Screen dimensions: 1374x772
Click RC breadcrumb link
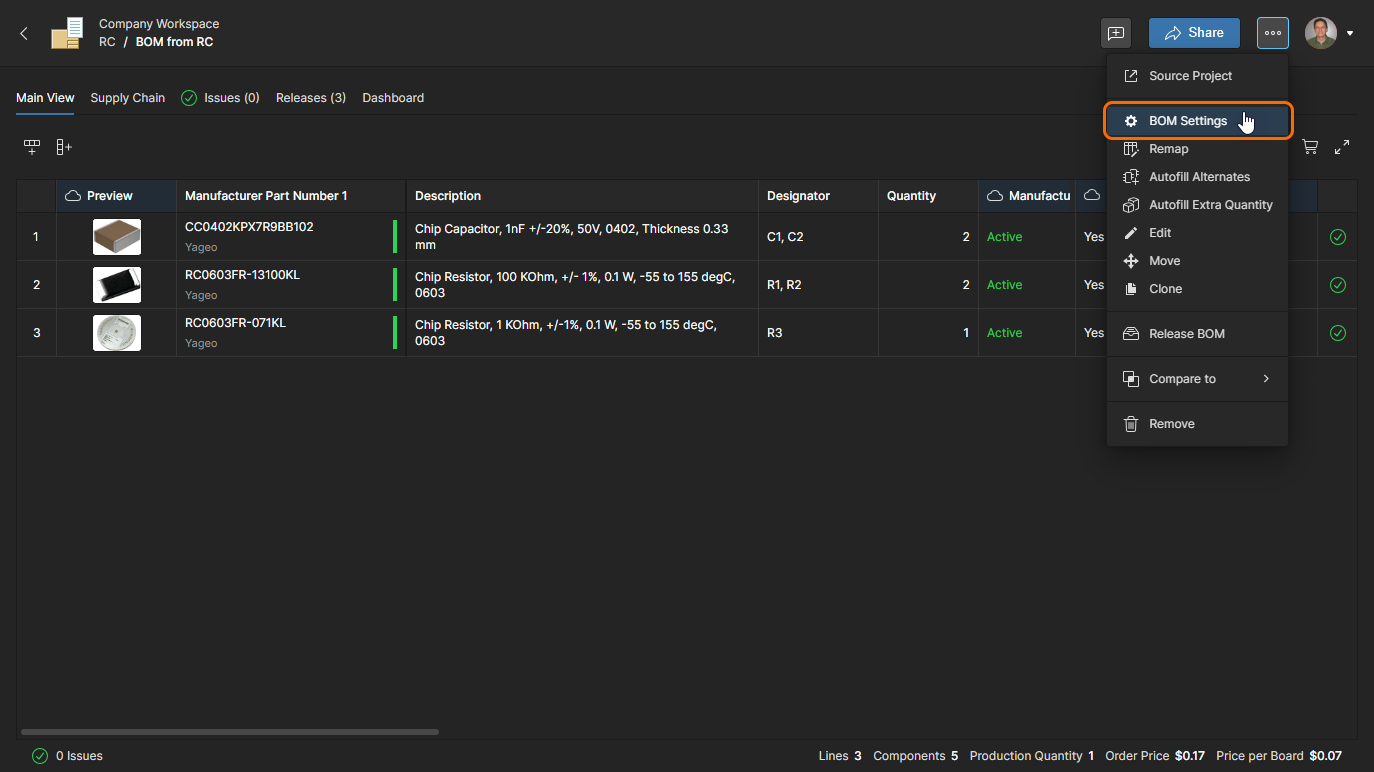107,42
